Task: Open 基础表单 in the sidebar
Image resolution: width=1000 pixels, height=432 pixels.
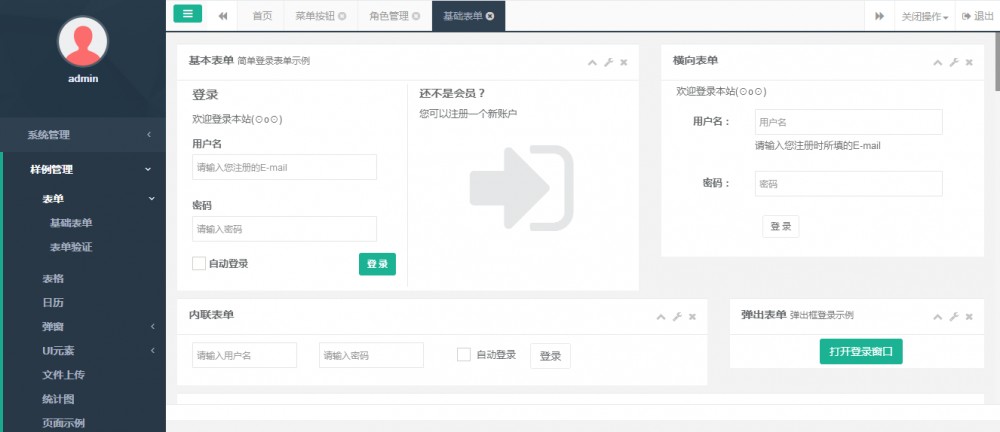Action: tap(71, 223)
